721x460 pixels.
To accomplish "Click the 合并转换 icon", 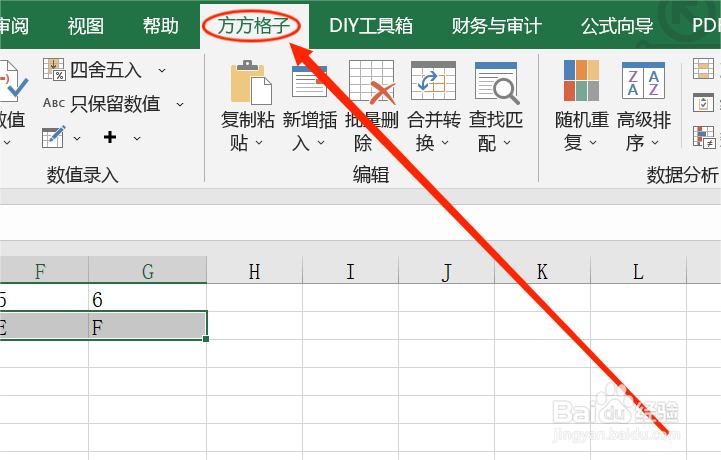I will (433, 81).
